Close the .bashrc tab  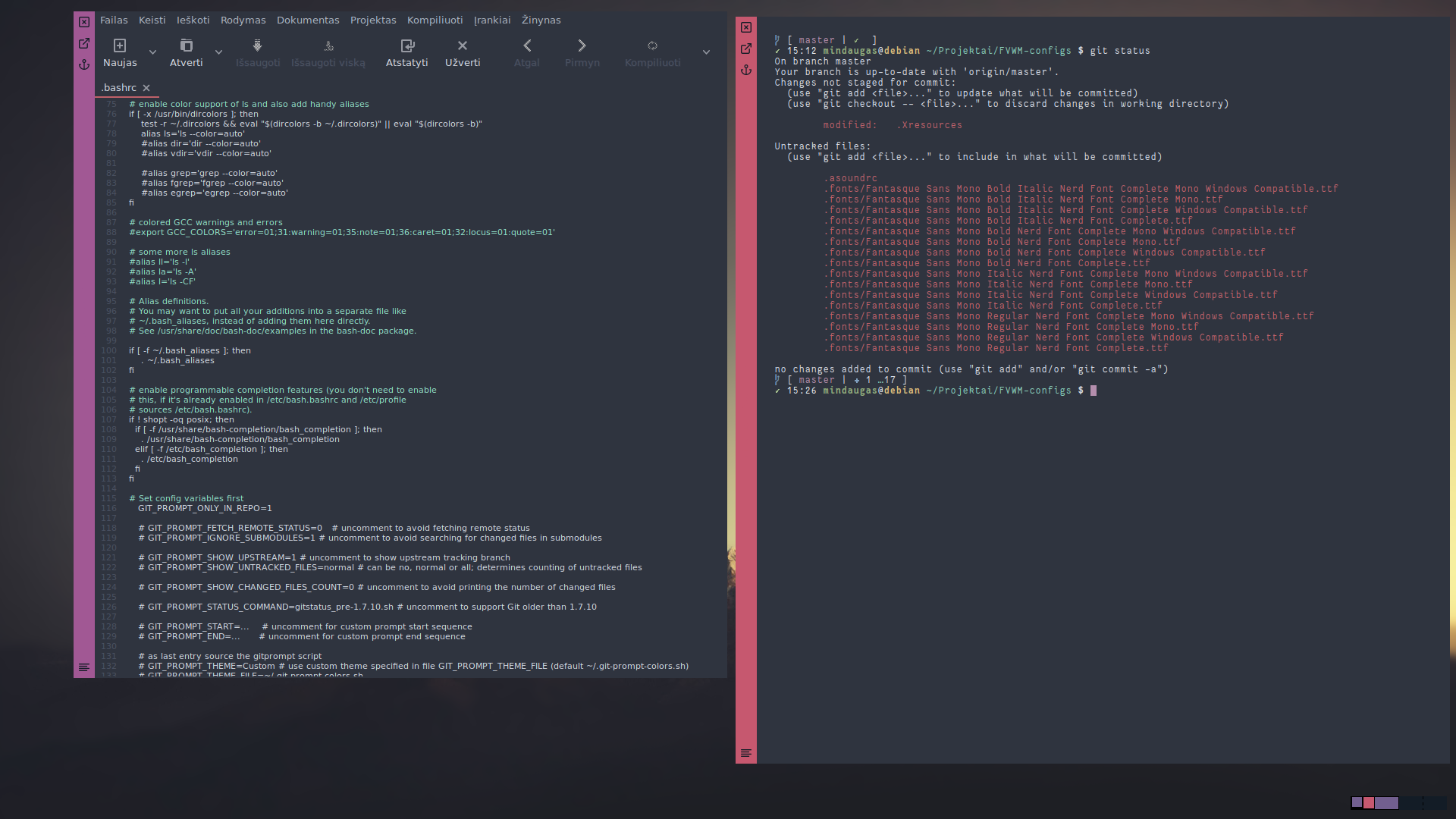tap(146, 88)
